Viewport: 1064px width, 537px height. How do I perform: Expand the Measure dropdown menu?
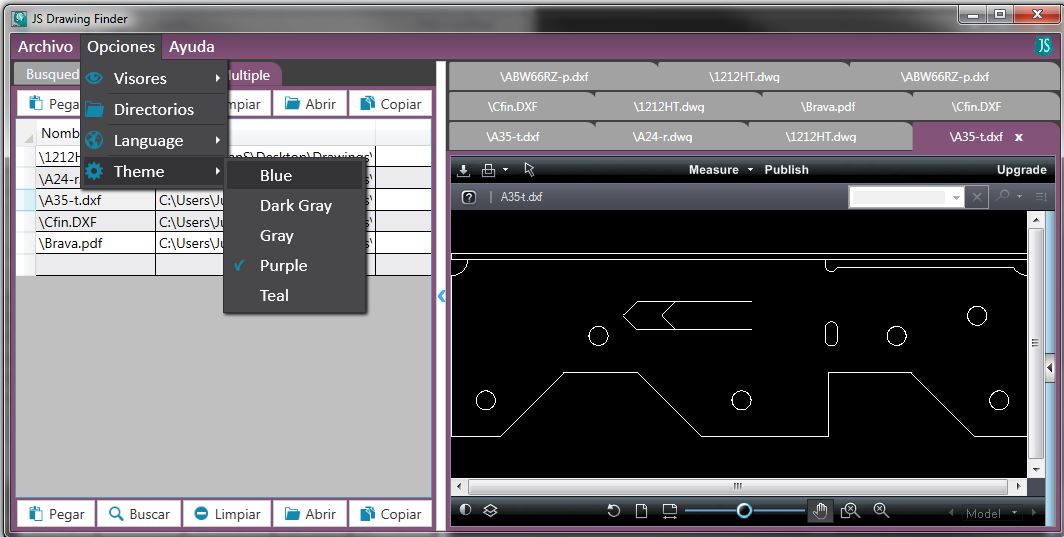coord(720,170)
